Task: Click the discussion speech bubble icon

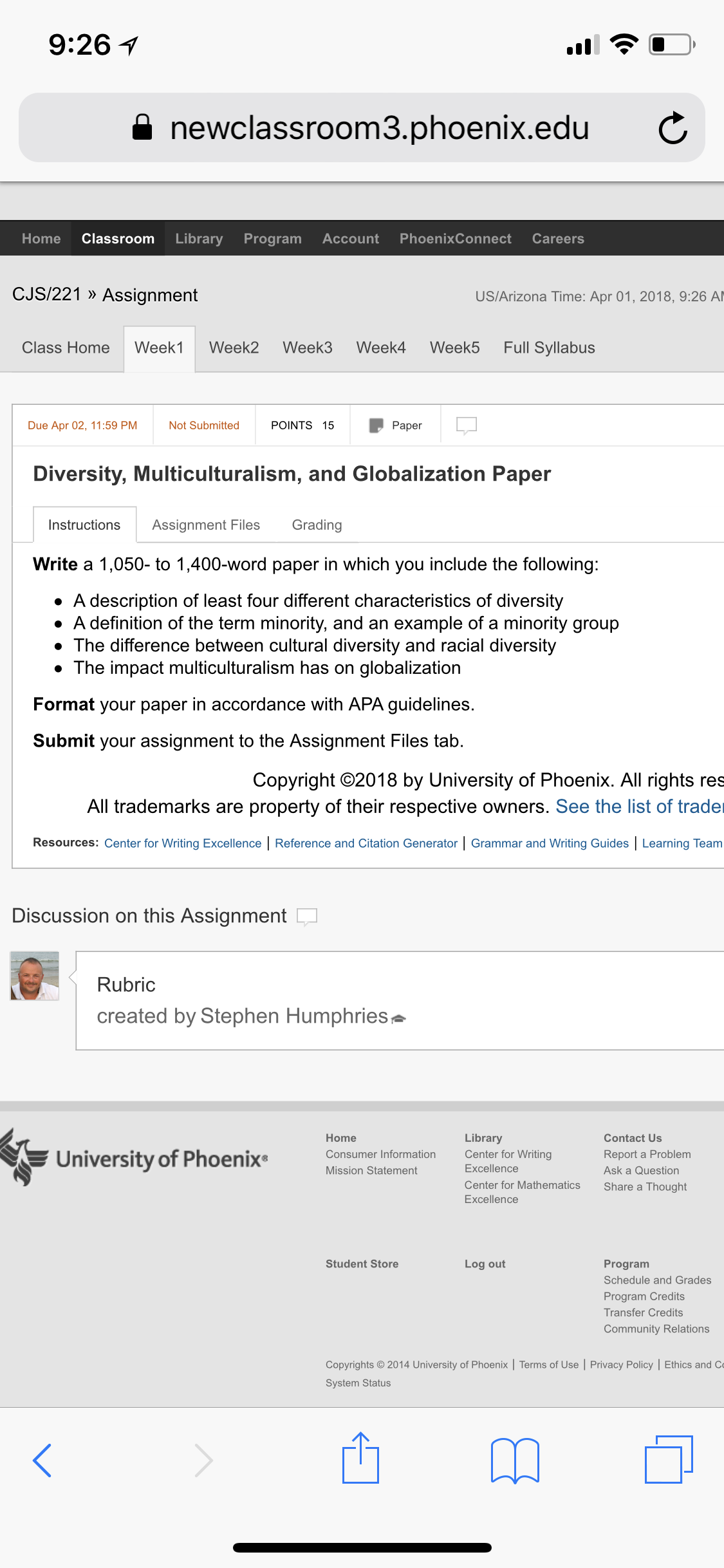Action: [x=307, y=916]
